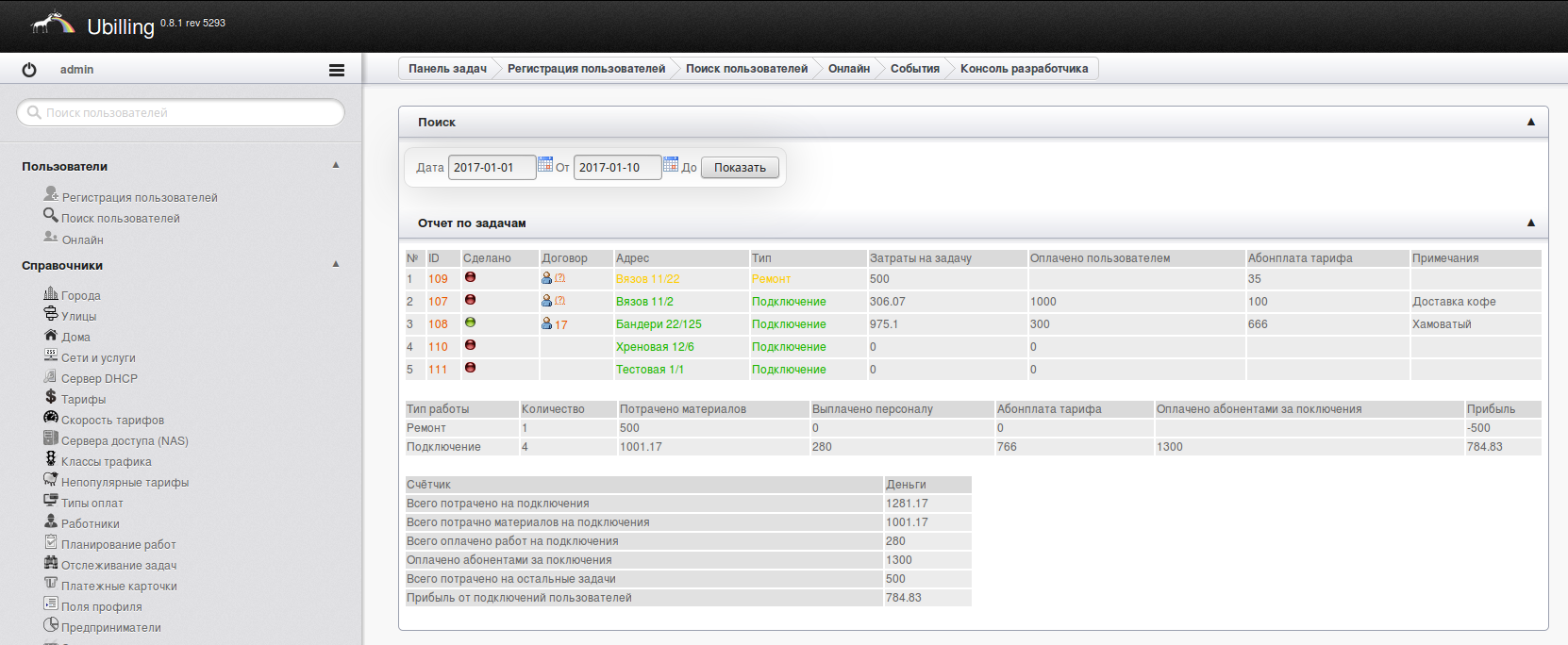
Task: Click the user icon next to contract 17
Action: coord(546,323)
